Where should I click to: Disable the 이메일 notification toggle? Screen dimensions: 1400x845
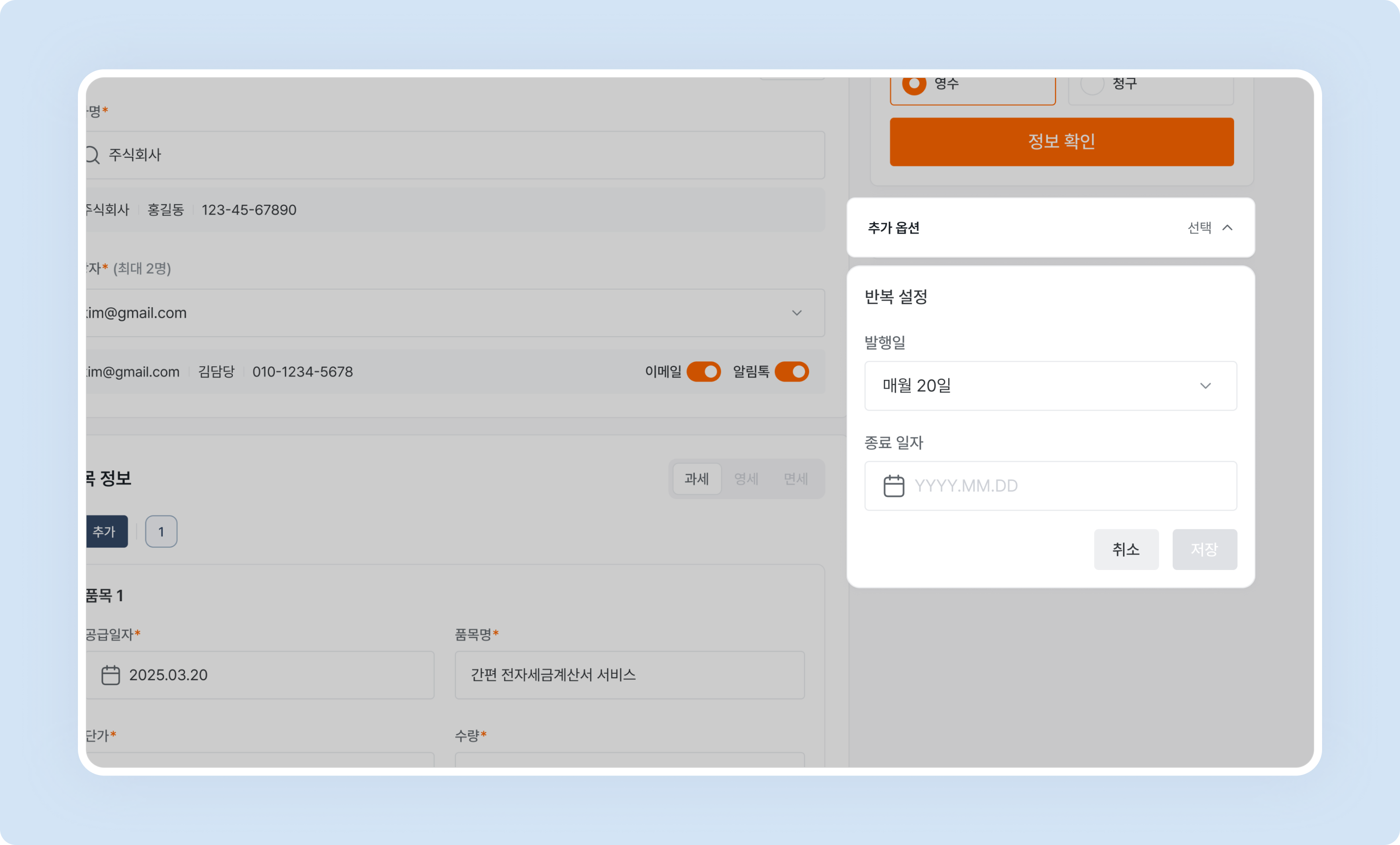point(704,371)
